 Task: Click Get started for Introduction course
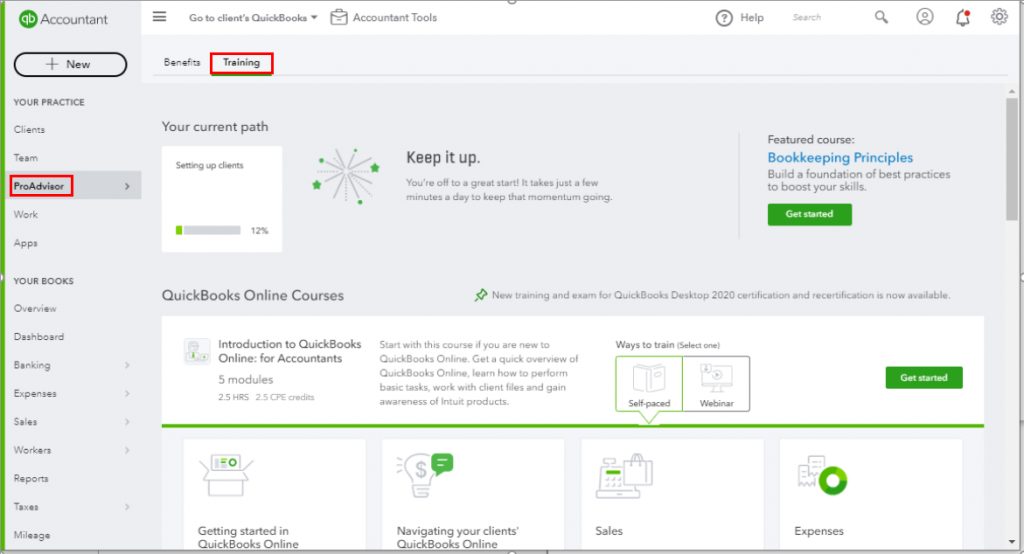pyautogui.click(x=923, y=378)
